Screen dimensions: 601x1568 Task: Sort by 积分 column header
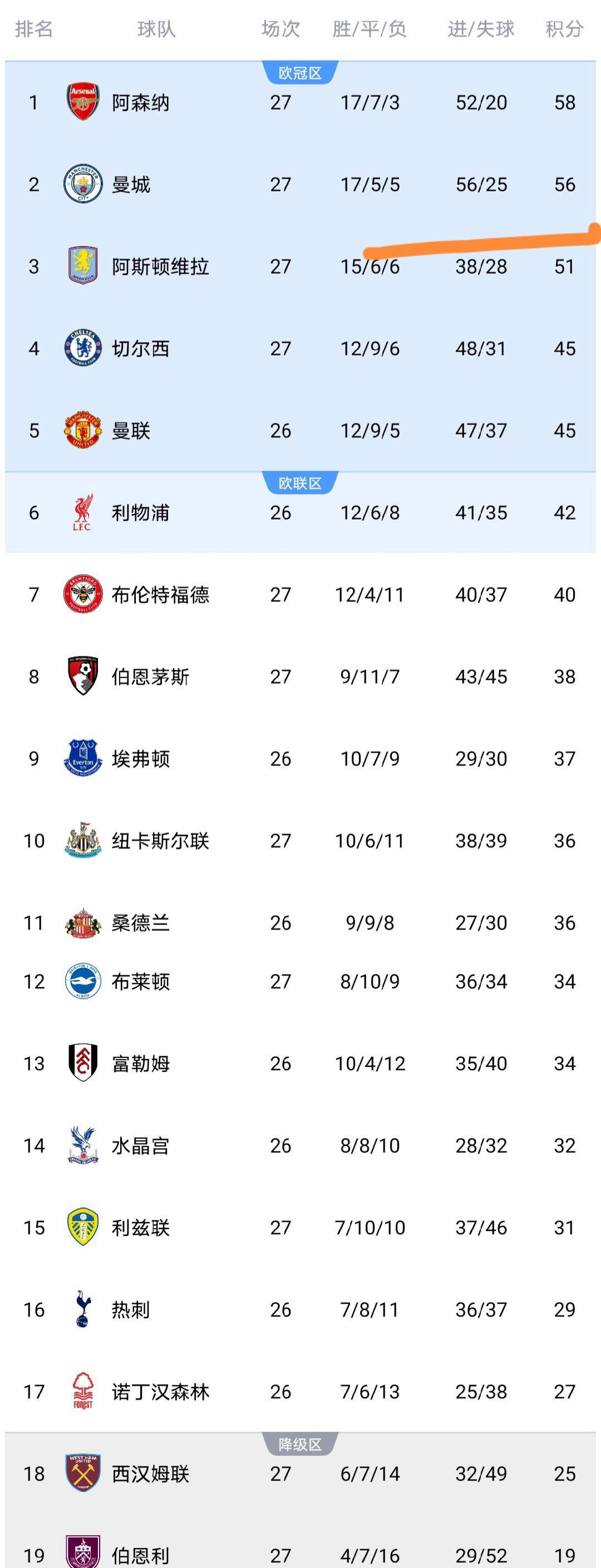(x=564, y=28)
